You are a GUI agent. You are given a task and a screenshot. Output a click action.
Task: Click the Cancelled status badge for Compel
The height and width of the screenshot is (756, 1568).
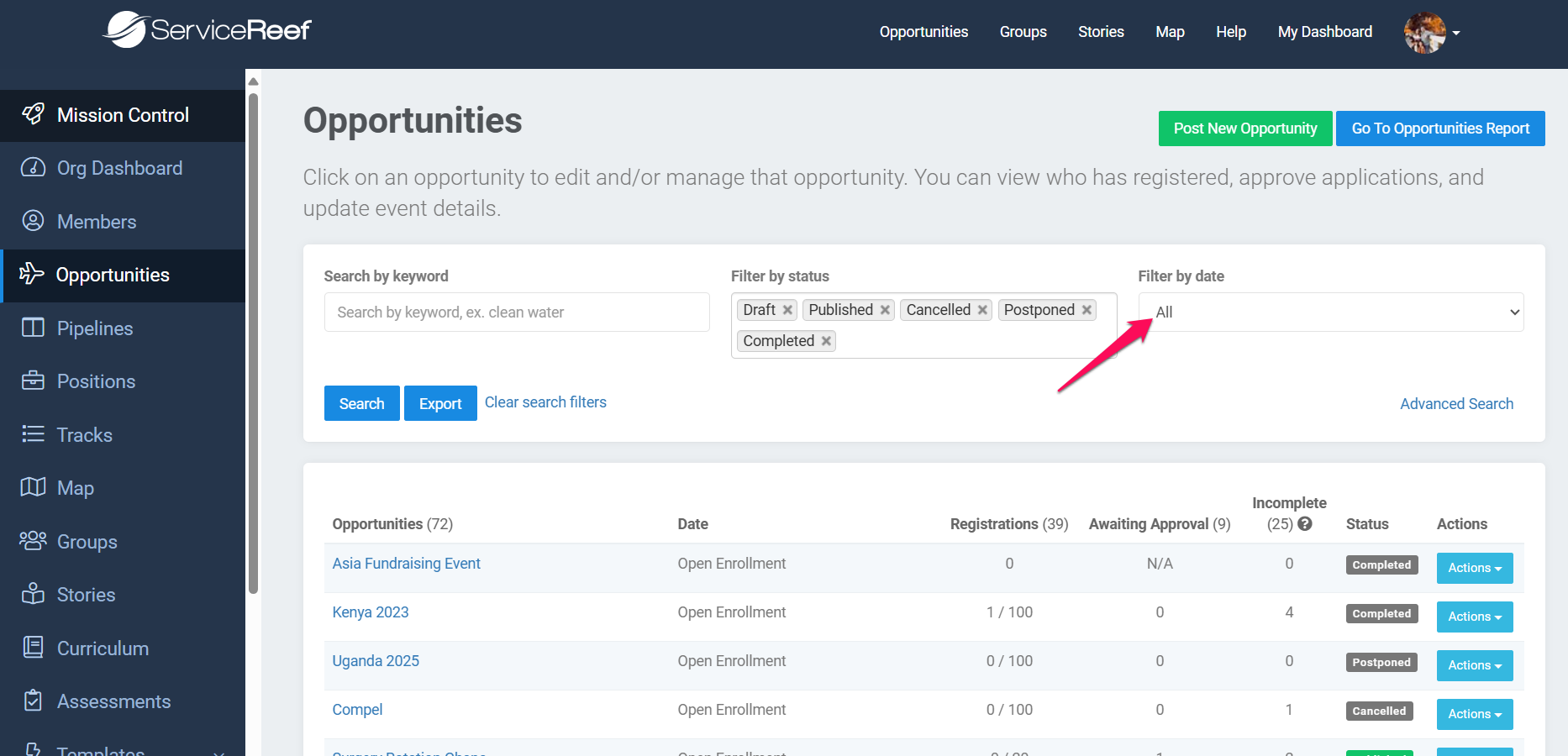click(1379, 711)
